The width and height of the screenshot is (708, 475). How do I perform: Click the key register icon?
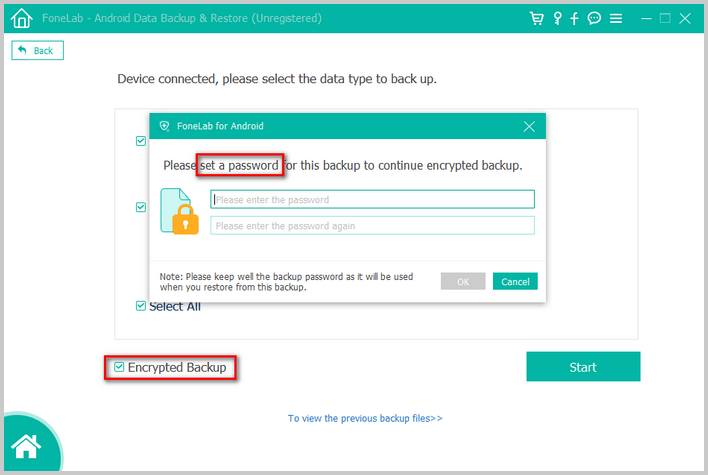558,19
